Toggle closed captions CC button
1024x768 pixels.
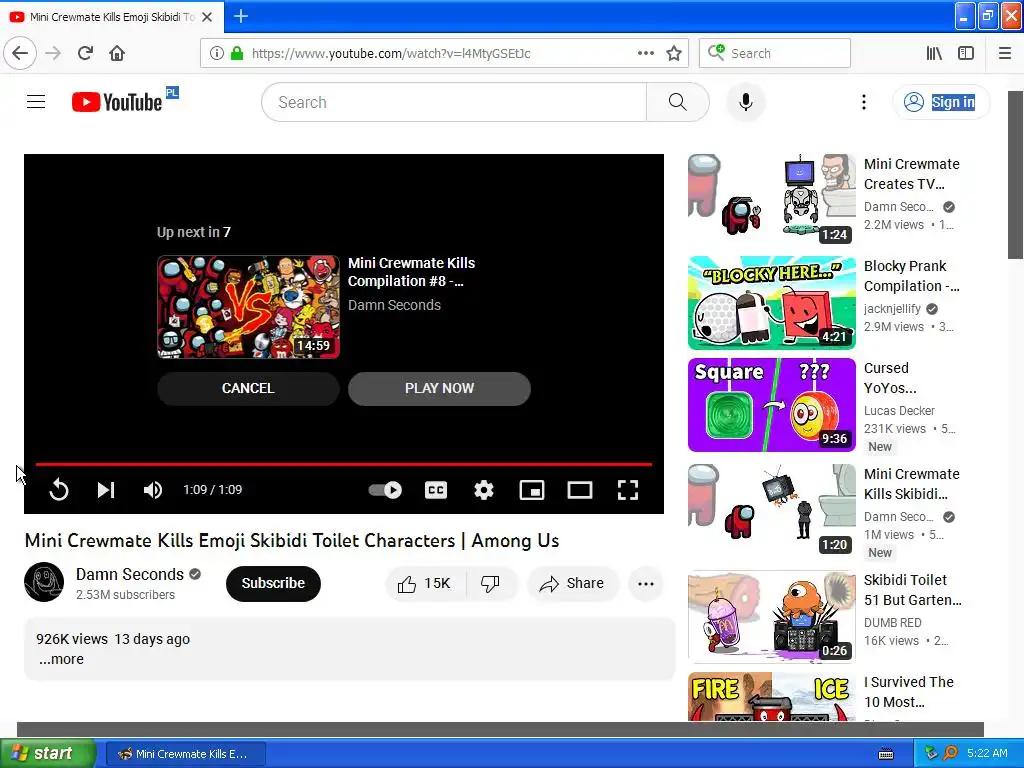pyautogui.click(x=436, y=490)
